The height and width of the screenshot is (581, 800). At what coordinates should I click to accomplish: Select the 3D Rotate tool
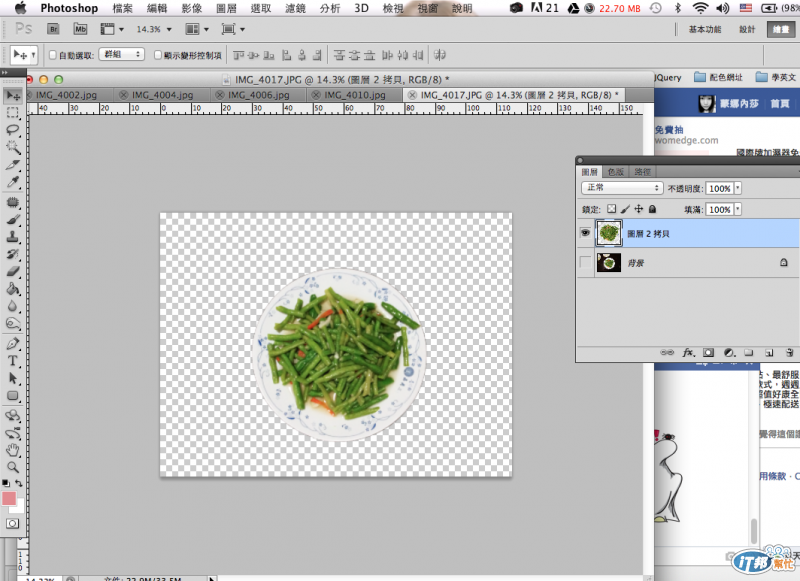pyautogui.click(x=13, y=415)
